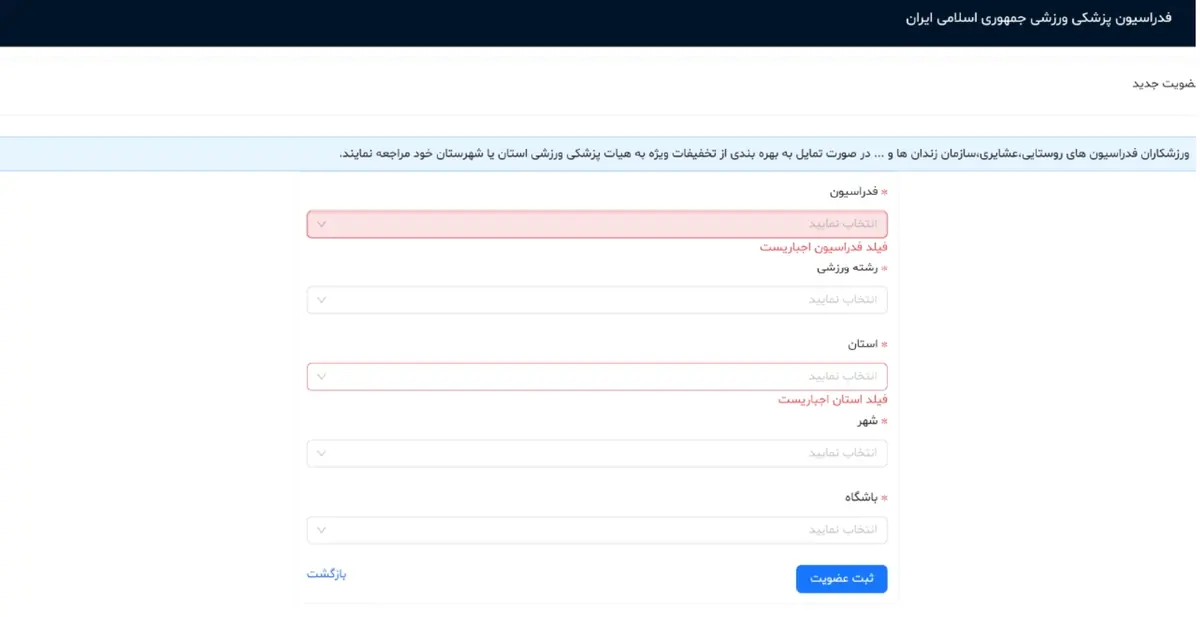Click the فیلد استان اجباریست error message
The height and width of the screenshot is (617, 1200).
coord(833,399)
